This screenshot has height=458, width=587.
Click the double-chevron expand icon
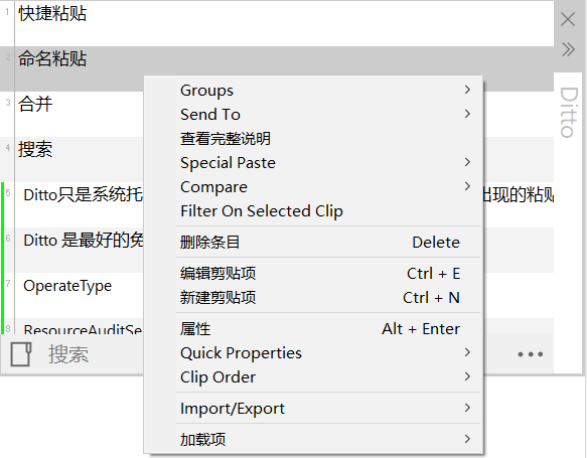pos(568,49)
